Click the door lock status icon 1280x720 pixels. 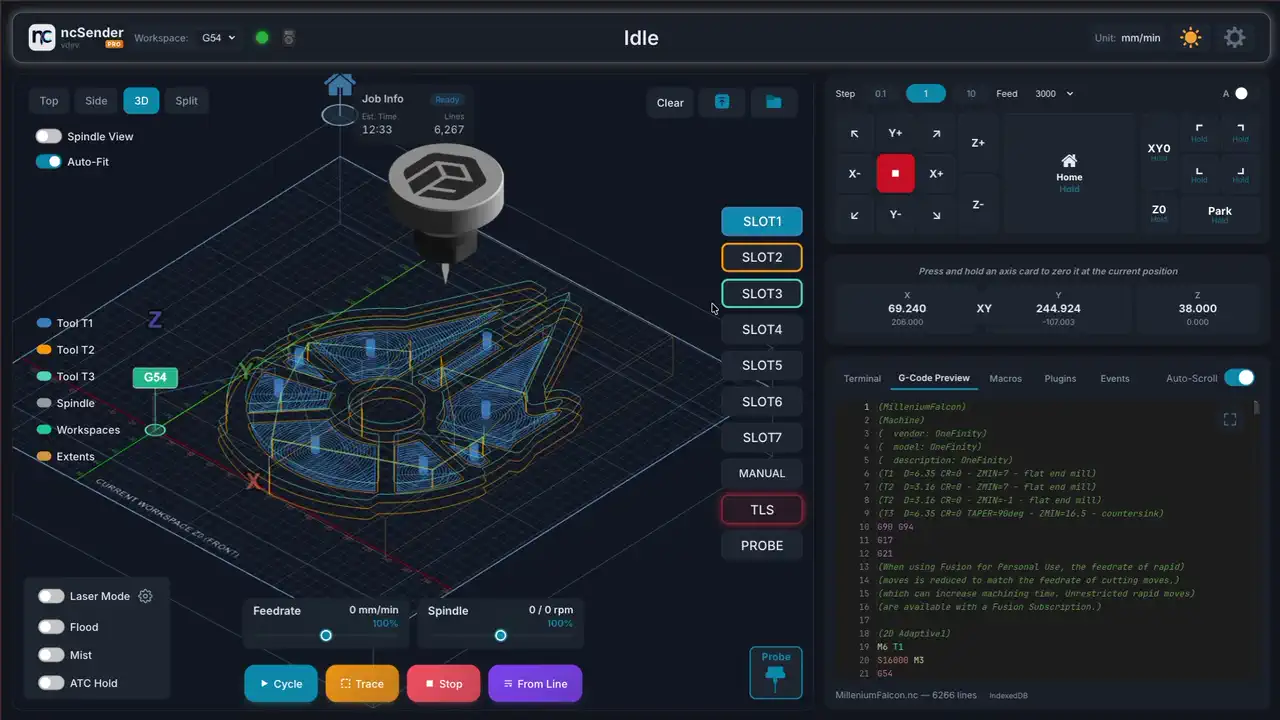(x=289, y=38)
